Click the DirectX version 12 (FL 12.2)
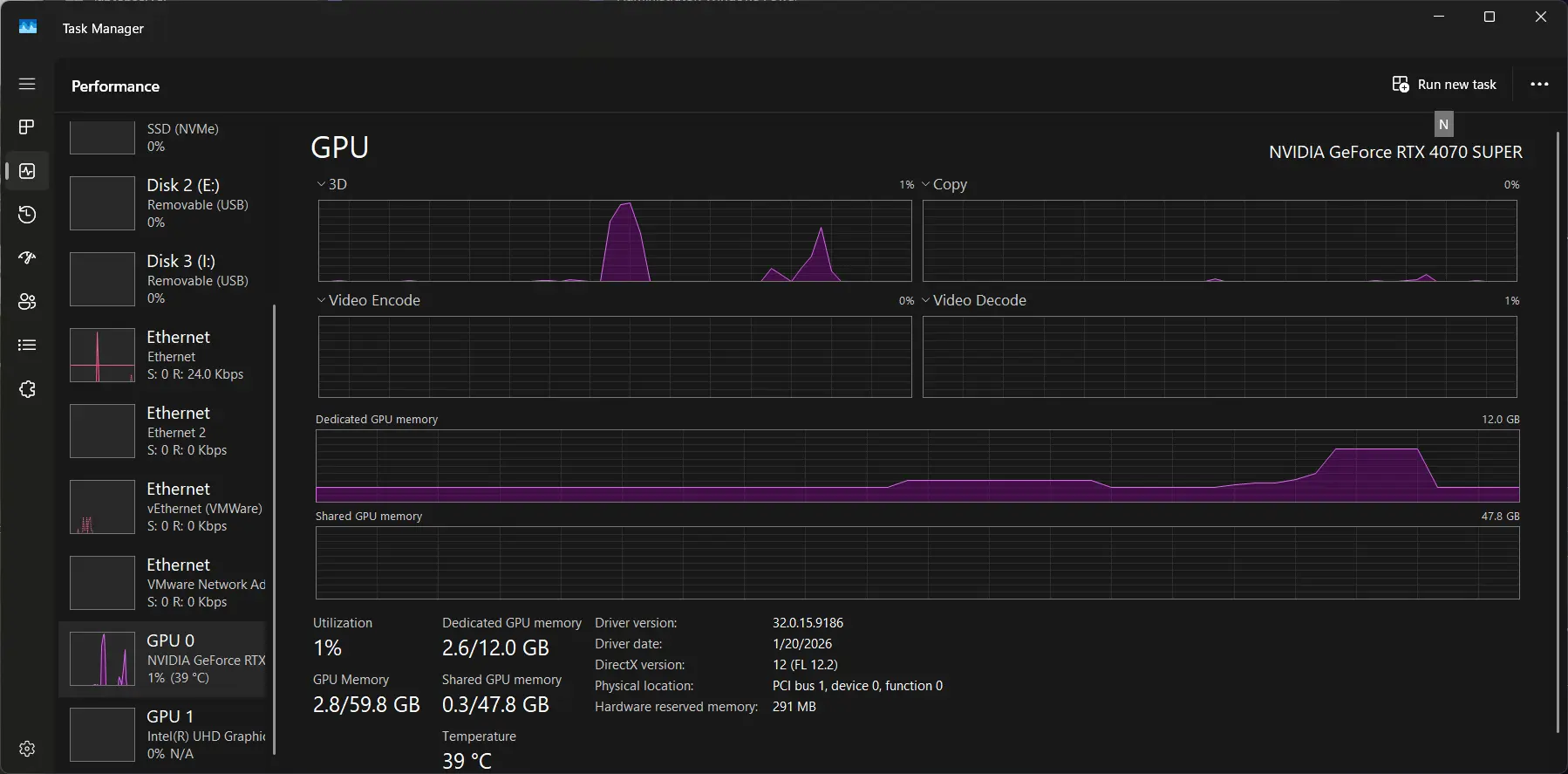Image resolution: width=1568 pixels, height=774 pixels. [805, 665]
